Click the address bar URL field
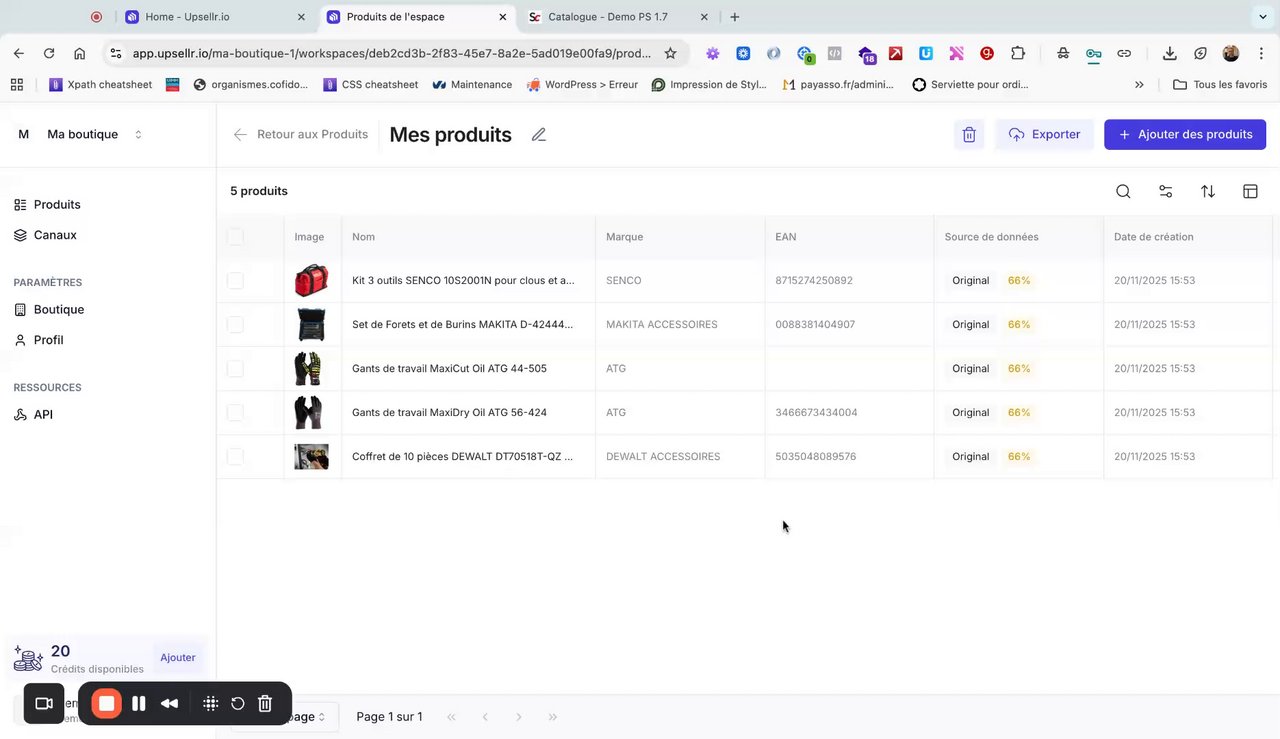Screen dimensions: 1280x739 coord(392,53)
